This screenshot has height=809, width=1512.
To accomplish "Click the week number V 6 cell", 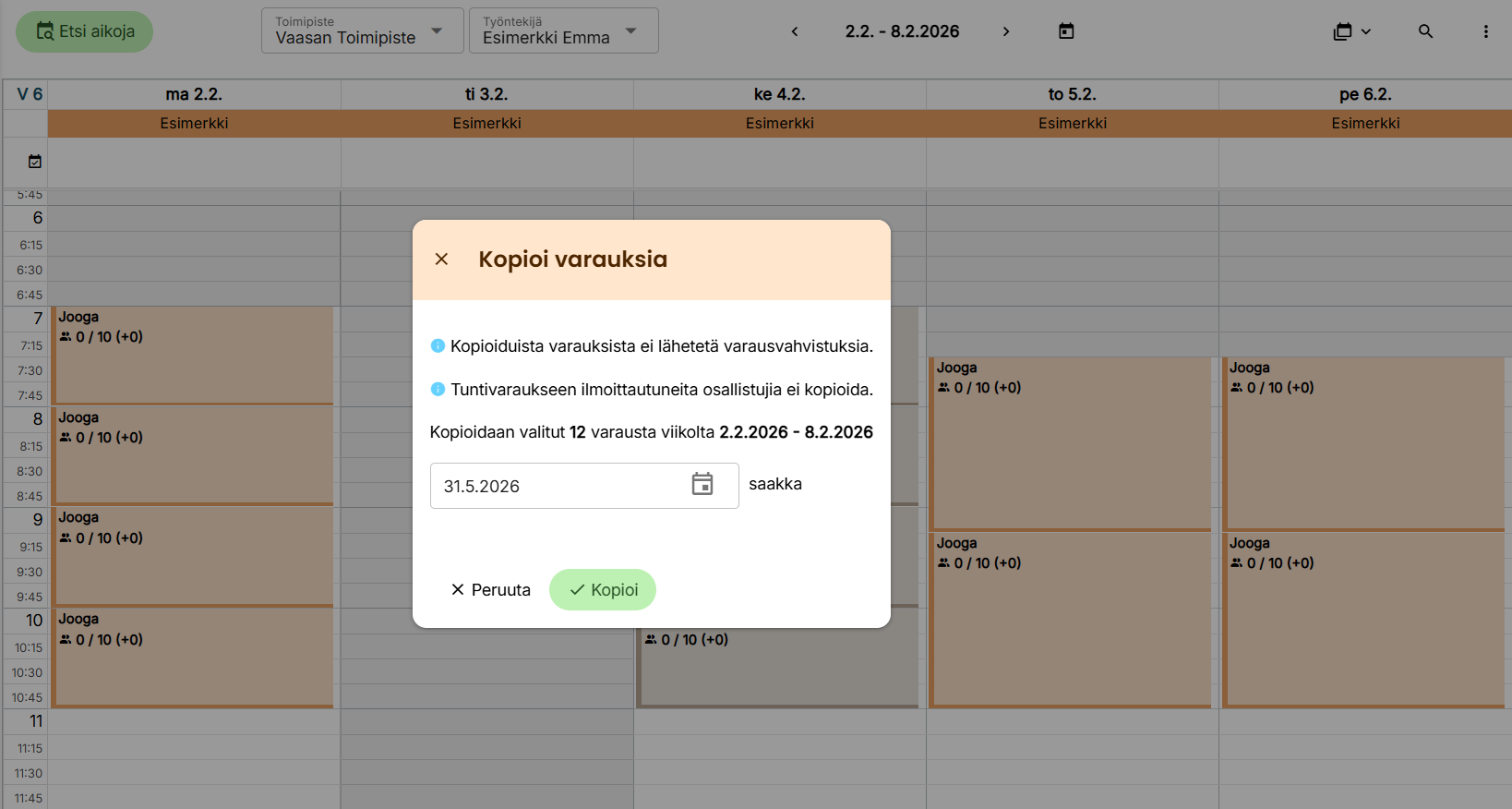I will pos(30,94).
